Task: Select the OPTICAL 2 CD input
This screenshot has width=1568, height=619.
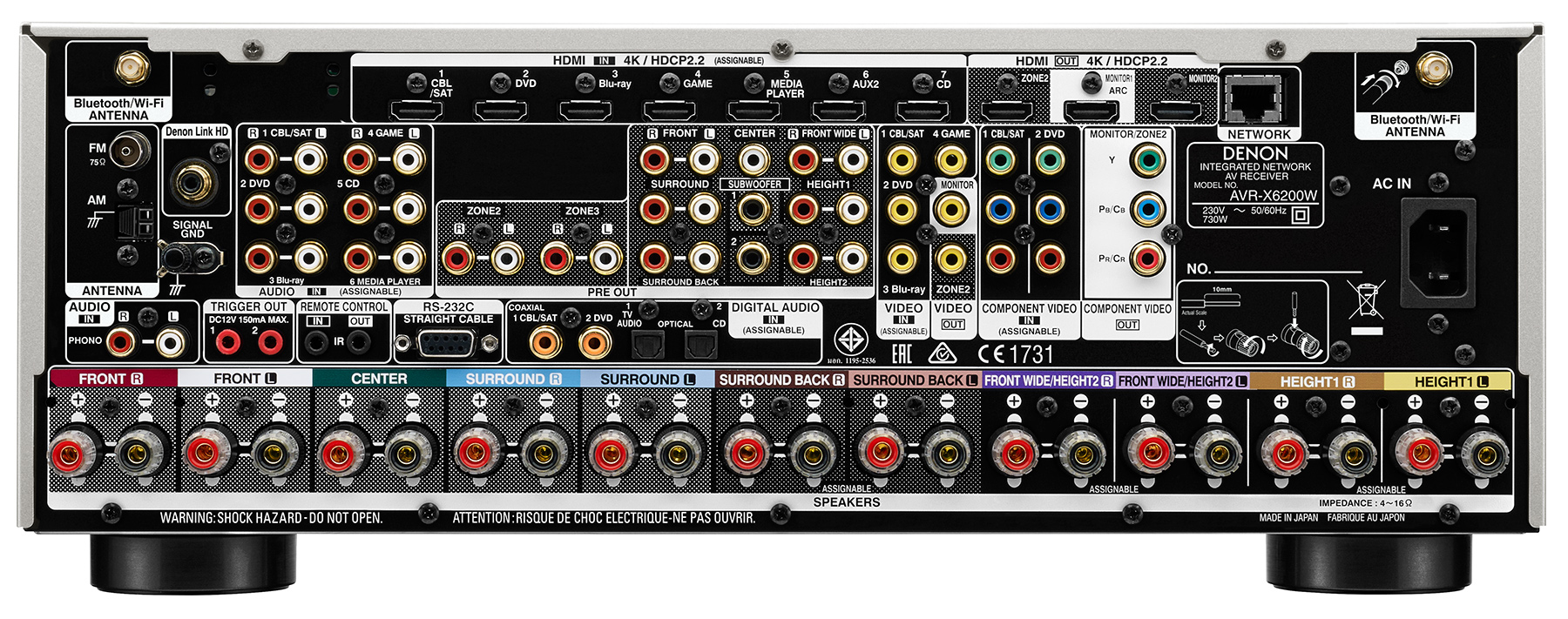Action: click(x=700, y=346)
